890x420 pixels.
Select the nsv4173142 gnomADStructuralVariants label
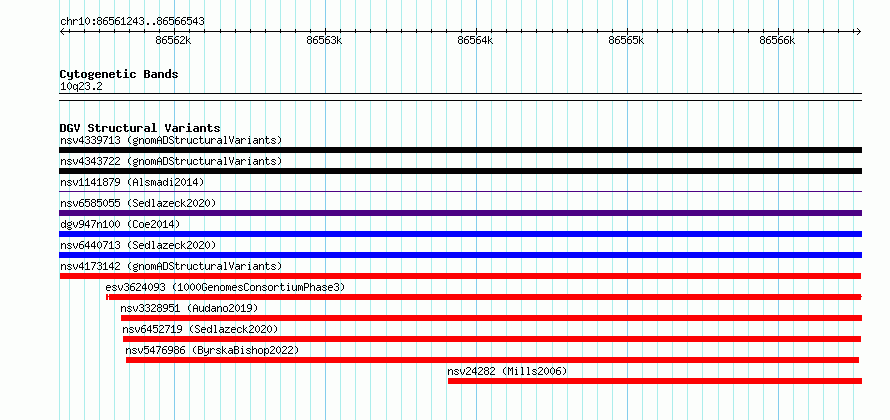coord(171,266)
